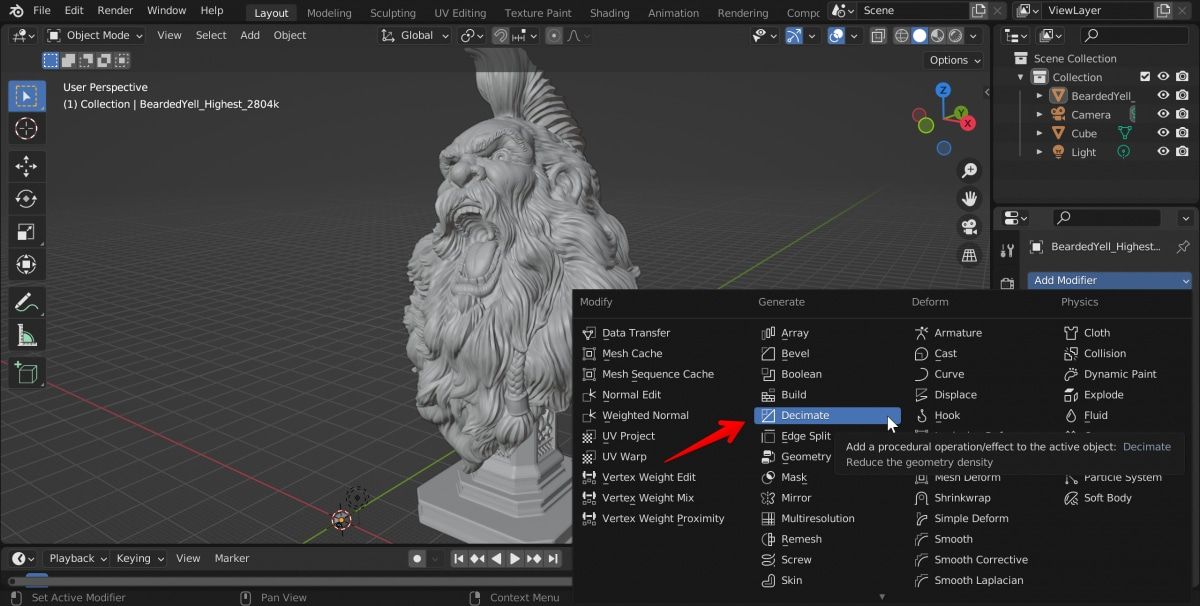Viewport: 1200px width, 606px height.
Task: Hide the Light object in the outliner
Action: pyautogui.click(x=1162, y=152)
